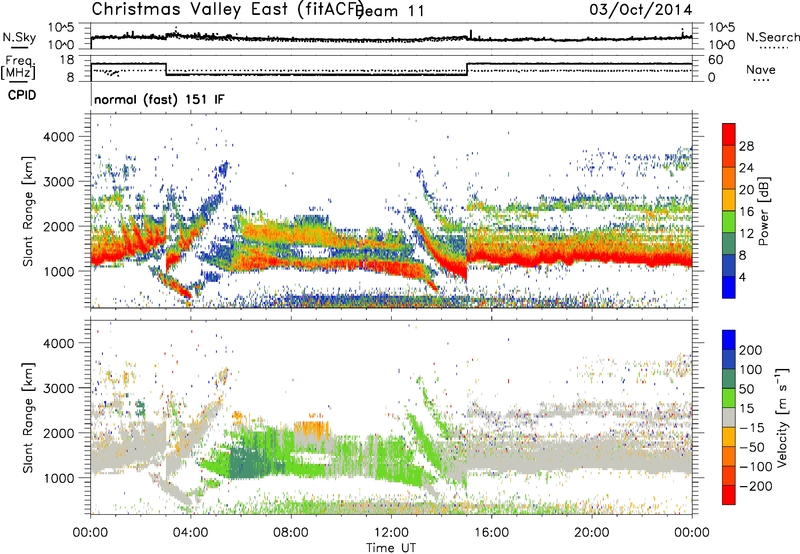The image size is (800, 554).
Task: Click the "60" tick on the Nave axis
Action: 716,60
